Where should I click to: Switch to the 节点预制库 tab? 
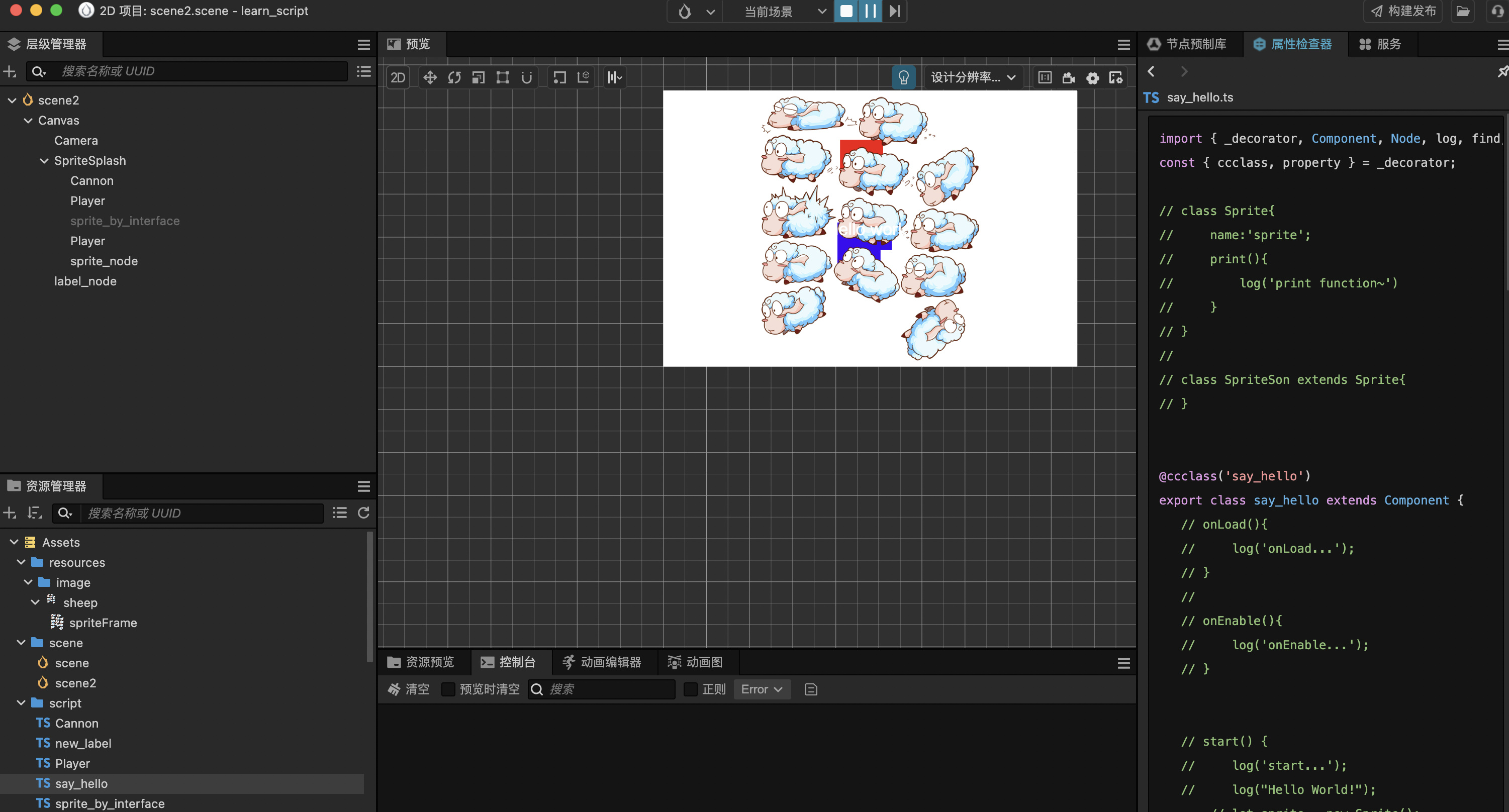coord(1187,45)
